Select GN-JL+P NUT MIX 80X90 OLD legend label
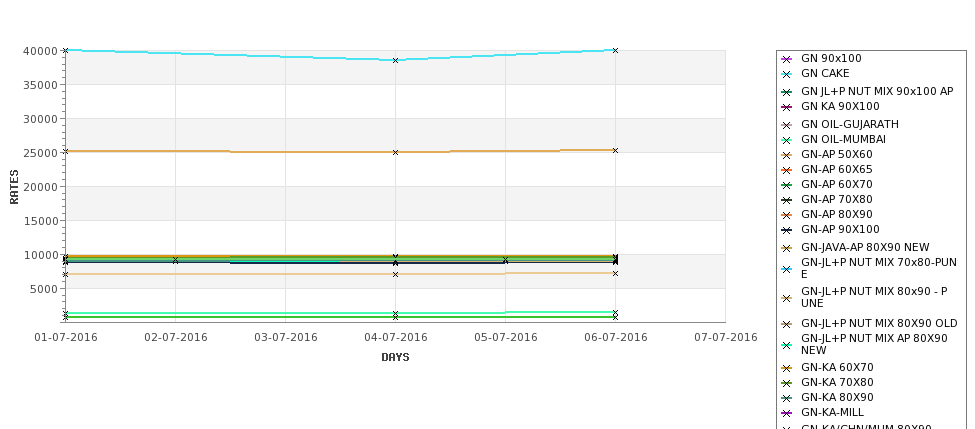The width and height of the screenshot is (975, 429). click(879, 323)
